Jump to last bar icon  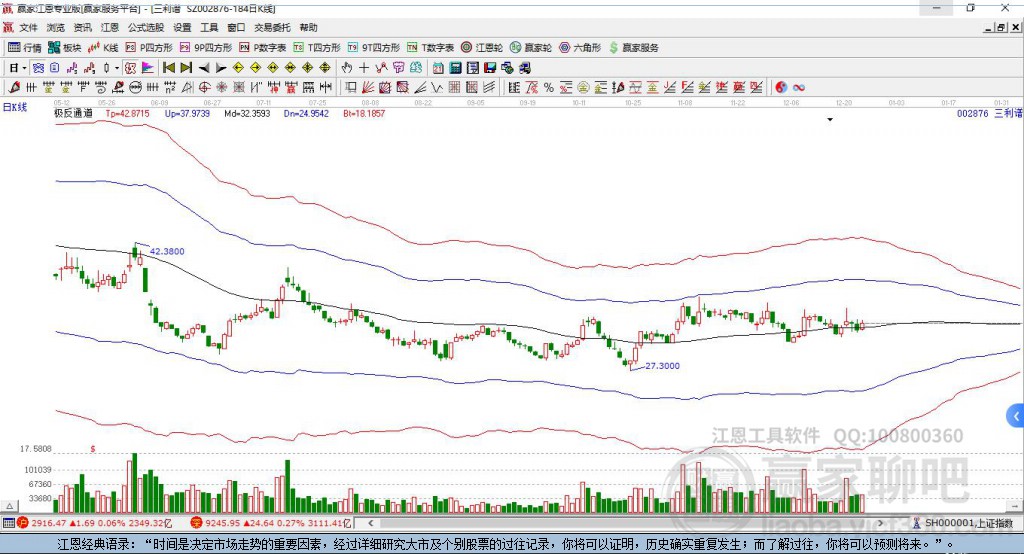tap(186, 68)
